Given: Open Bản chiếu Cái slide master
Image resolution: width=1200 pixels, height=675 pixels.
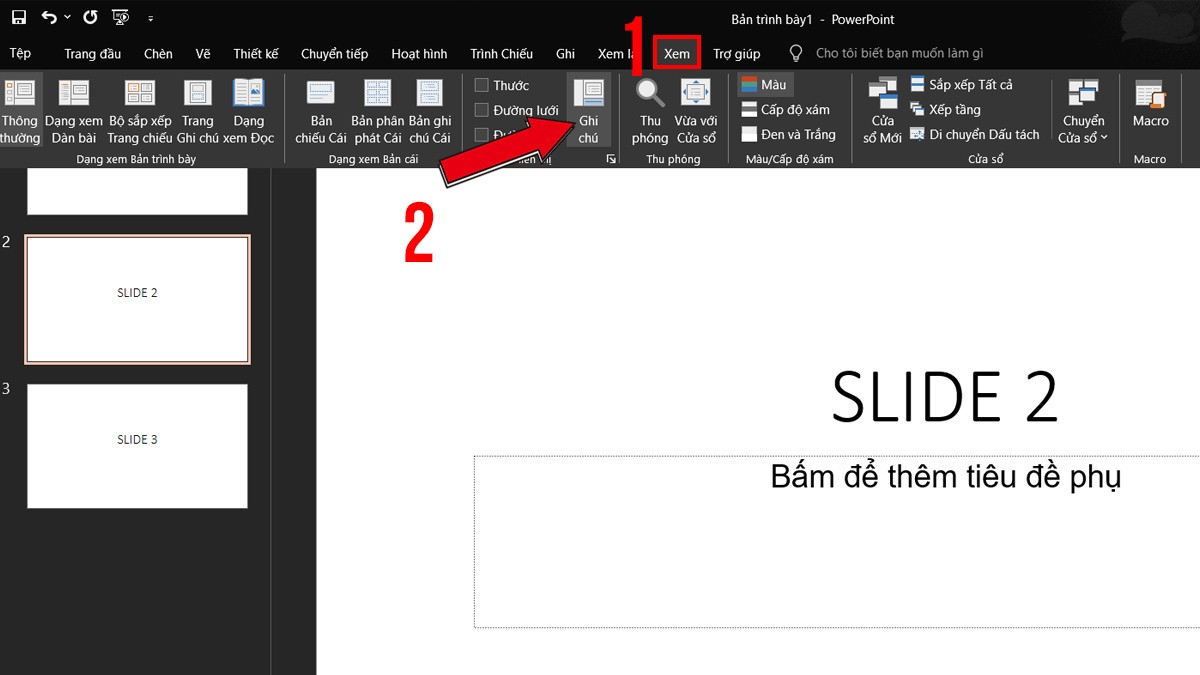Looking at the screenshot, I should (321, 112).
